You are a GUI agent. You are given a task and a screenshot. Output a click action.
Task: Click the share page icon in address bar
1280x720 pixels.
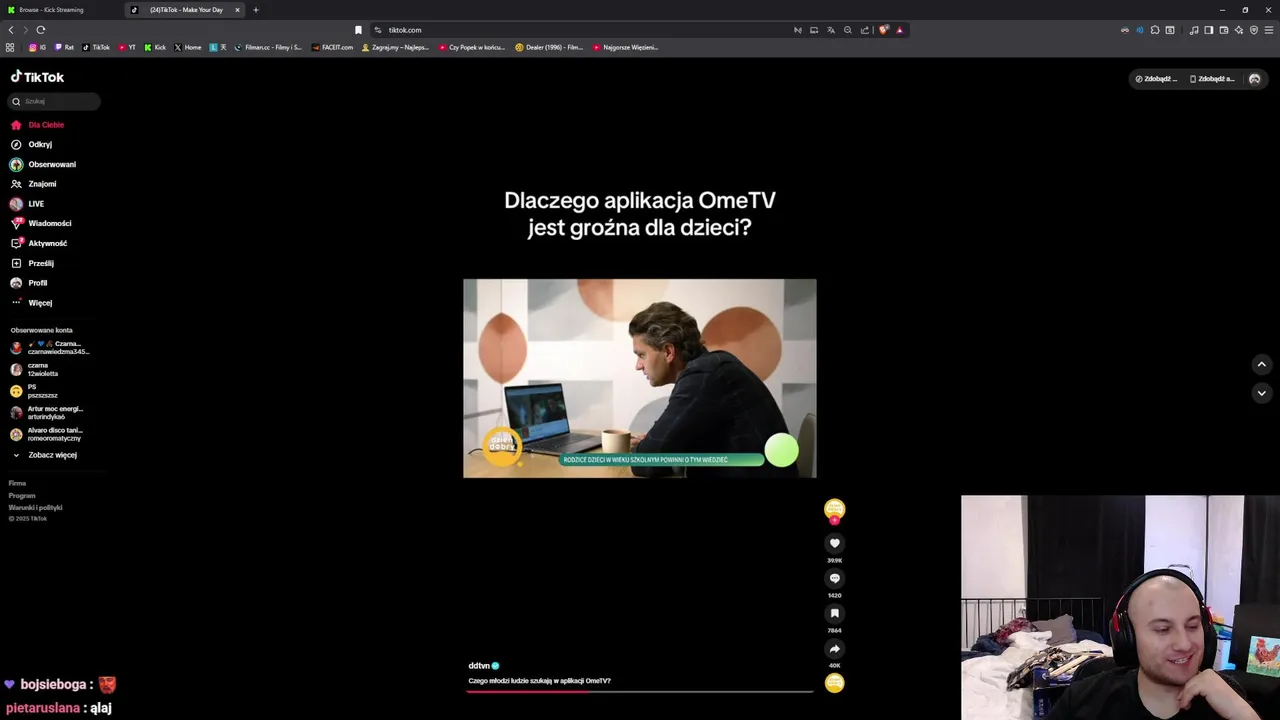(x=865, y=30)
